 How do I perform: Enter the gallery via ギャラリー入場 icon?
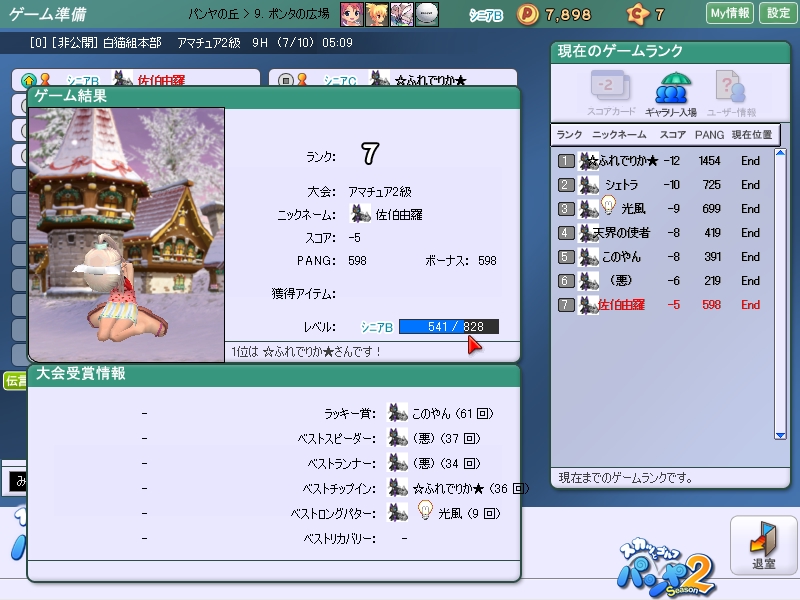(x=671, y=94)
